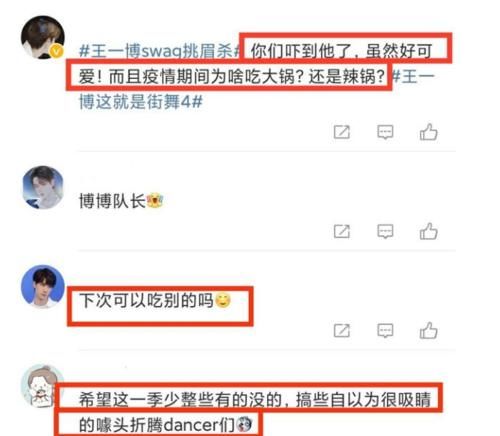Repost the 下次可以吃别的吗 comment
The image size is (500, 436).
pyautogui.click(x=342, y=331)
